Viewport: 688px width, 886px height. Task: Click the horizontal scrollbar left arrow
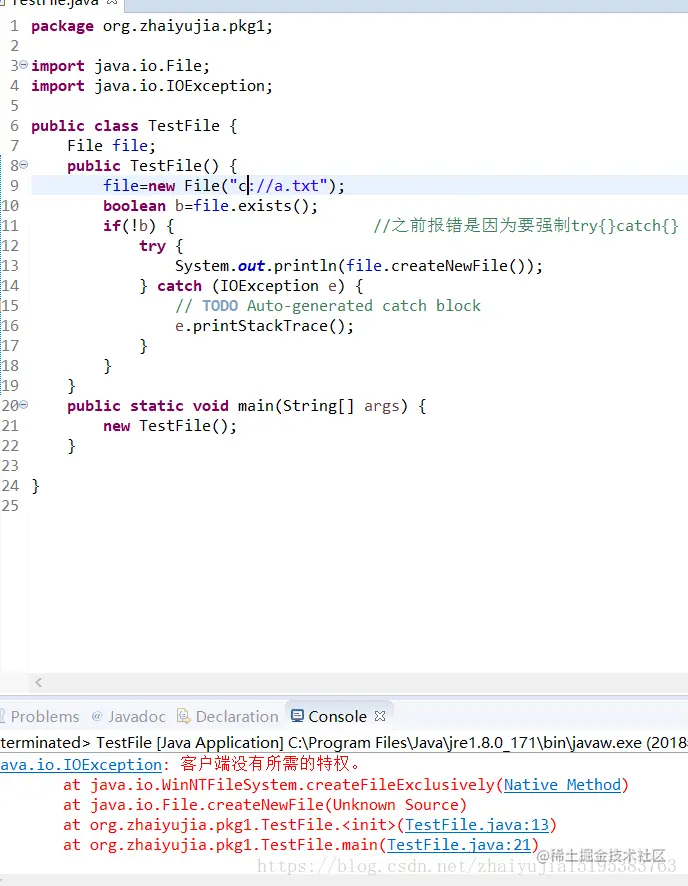point(38,683)
